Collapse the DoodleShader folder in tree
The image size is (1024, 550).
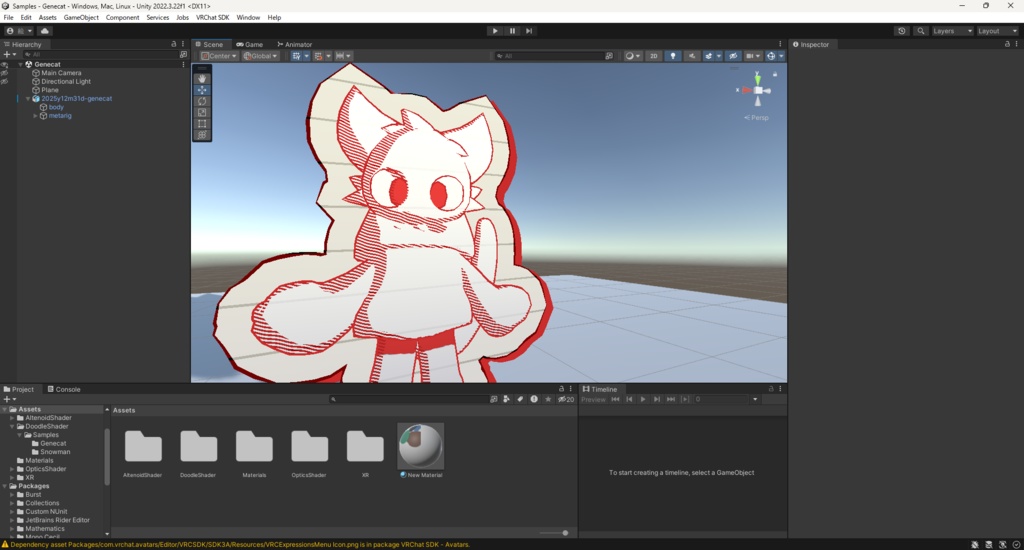pyautogui.click(x=12, y=427)
